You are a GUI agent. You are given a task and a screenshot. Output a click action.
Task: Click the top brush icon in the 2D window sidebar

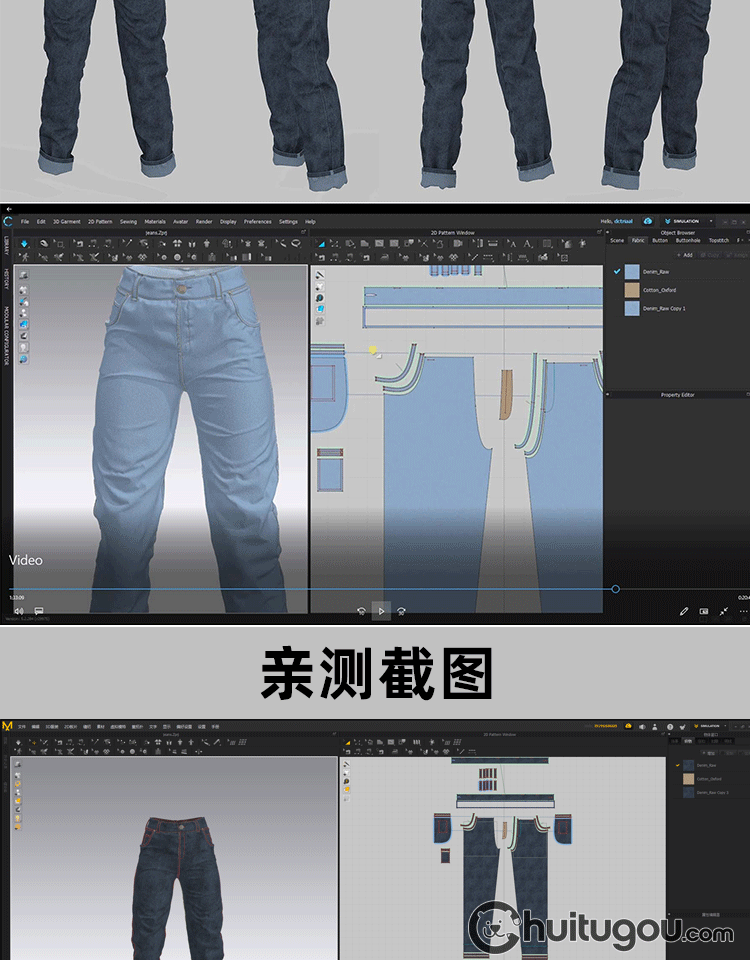click(320, 275)
